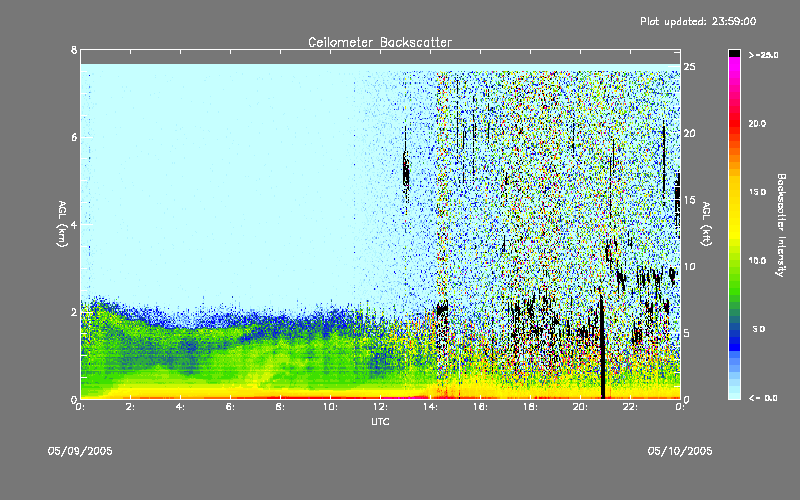Click the black cloud patch at 13 UTC, 5 km

coord(406,172)
